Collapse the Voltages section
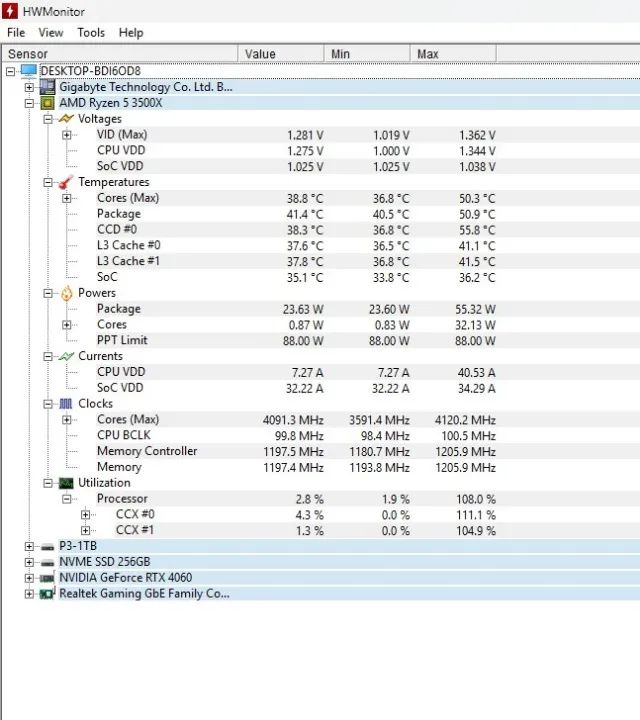Screen dimensions: 640x720 48,119
